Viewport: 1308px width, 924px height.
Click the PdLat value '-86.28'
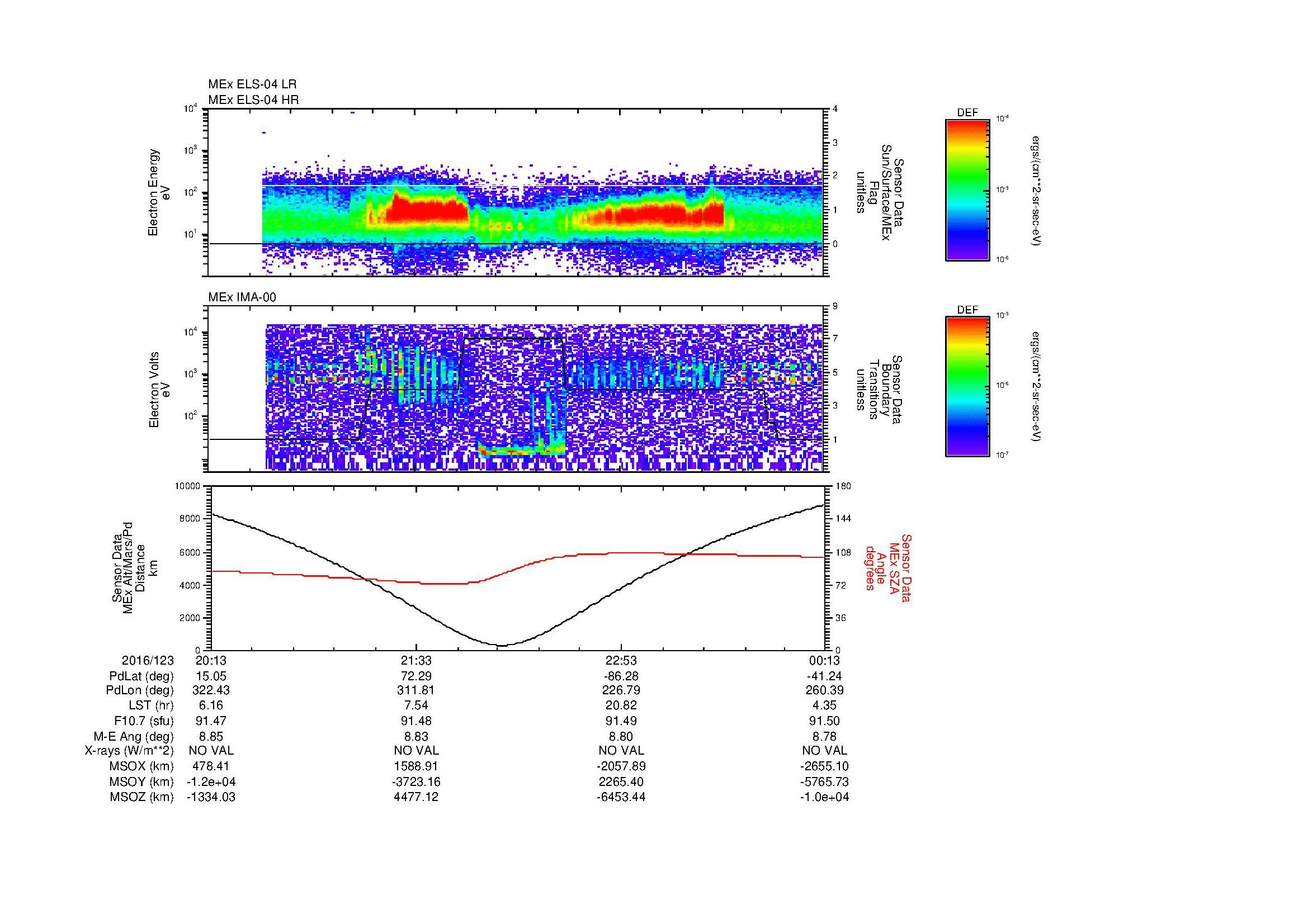[x=621, y=676]
